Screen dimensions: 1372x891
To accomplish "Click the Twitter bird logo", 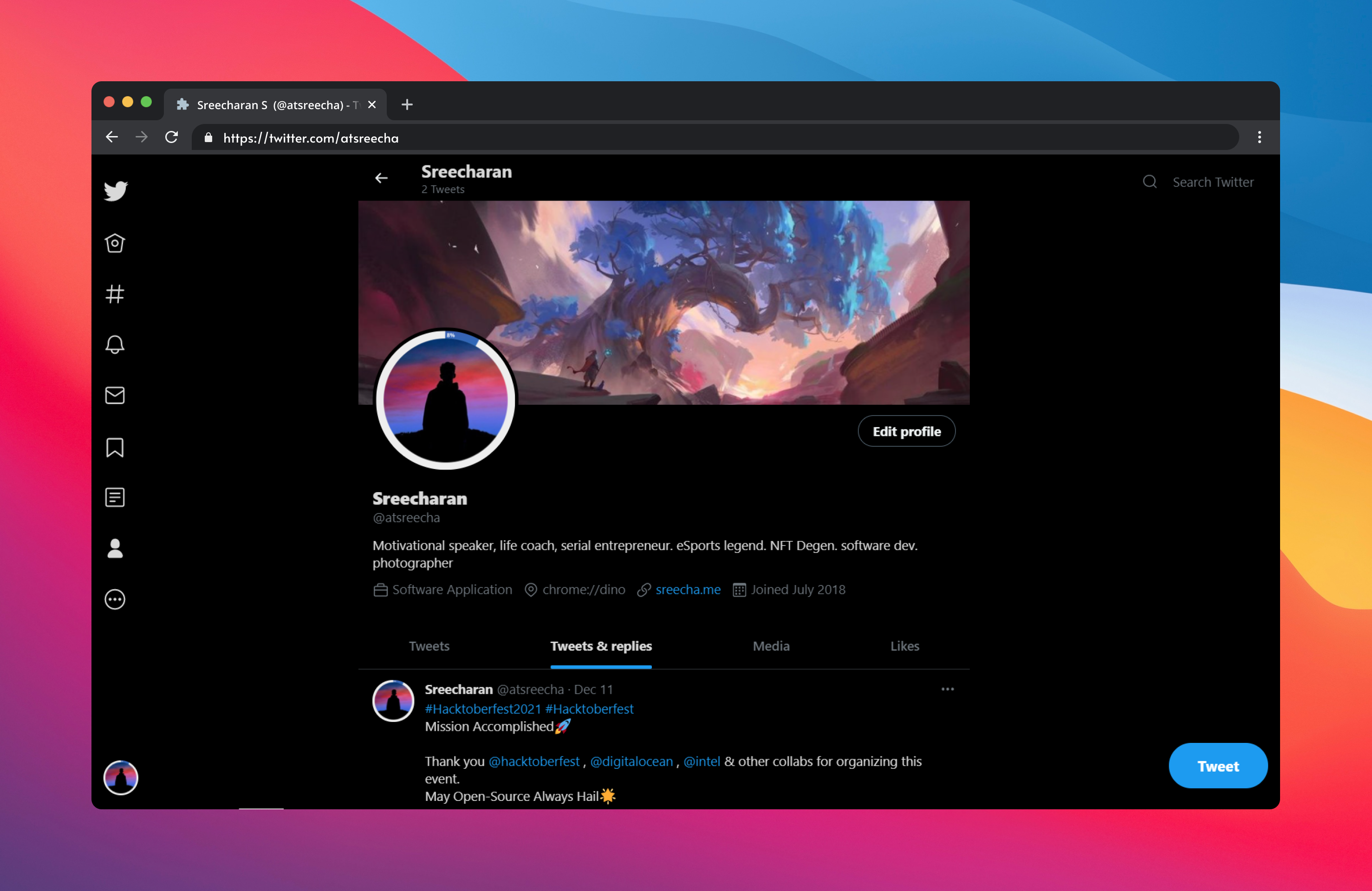I will [x=116, y=191].
